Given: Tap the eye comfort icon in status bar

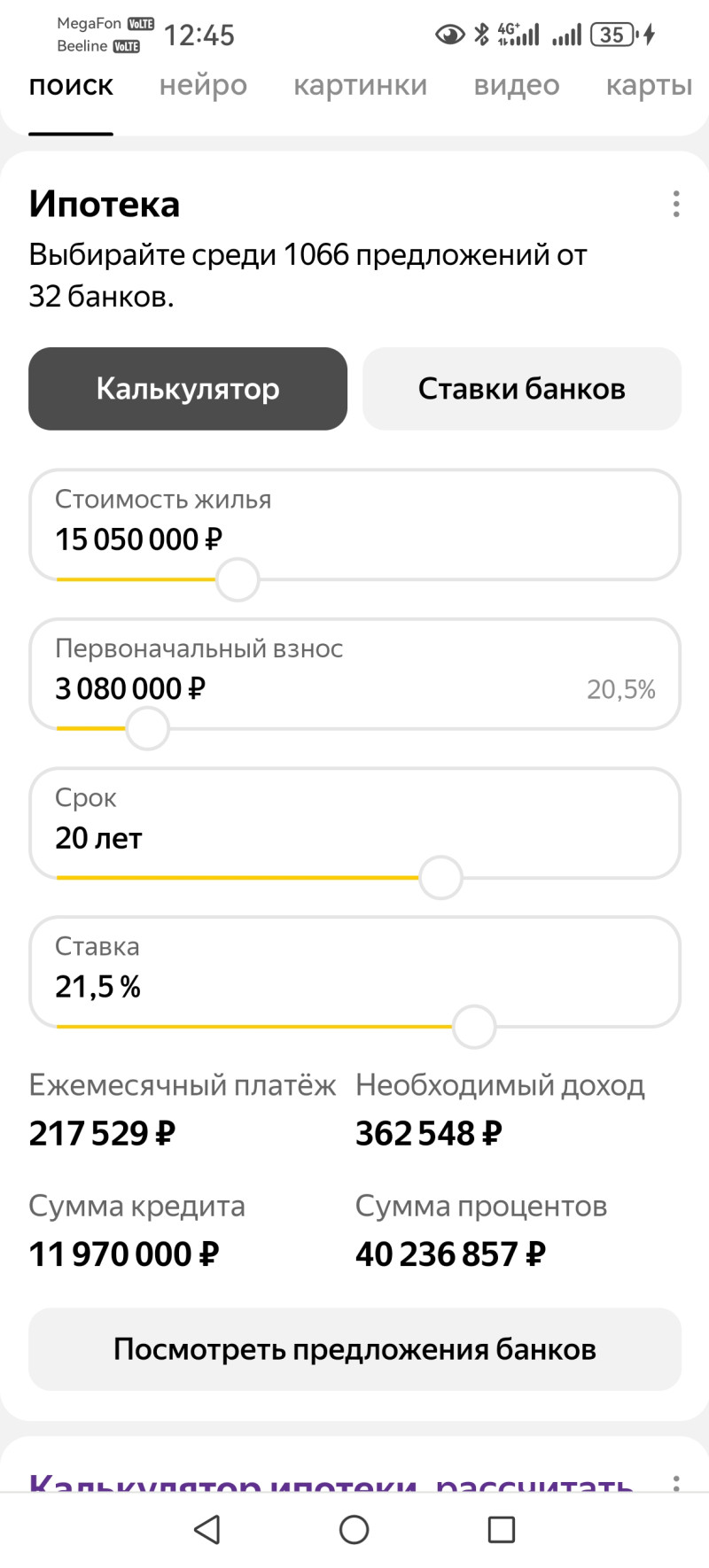Looking at the screenshot, I should (x=450, y=35).
